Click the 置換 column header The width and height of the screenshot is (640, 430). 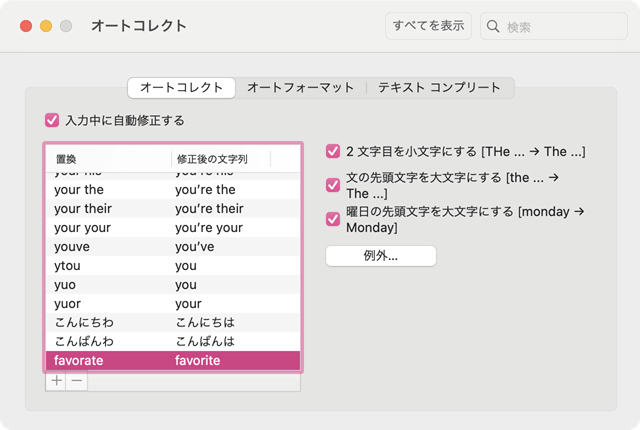tap(108, 159)
